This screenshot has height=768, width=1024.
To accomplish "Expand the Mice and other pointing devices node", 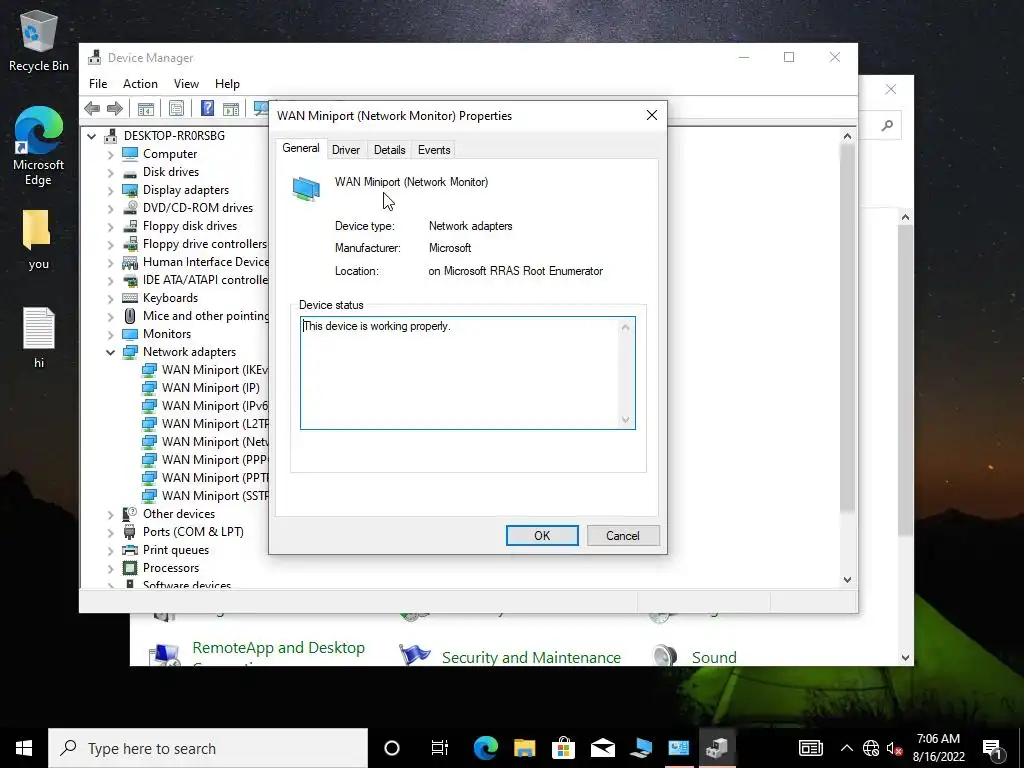I will [x=110, y=316].
